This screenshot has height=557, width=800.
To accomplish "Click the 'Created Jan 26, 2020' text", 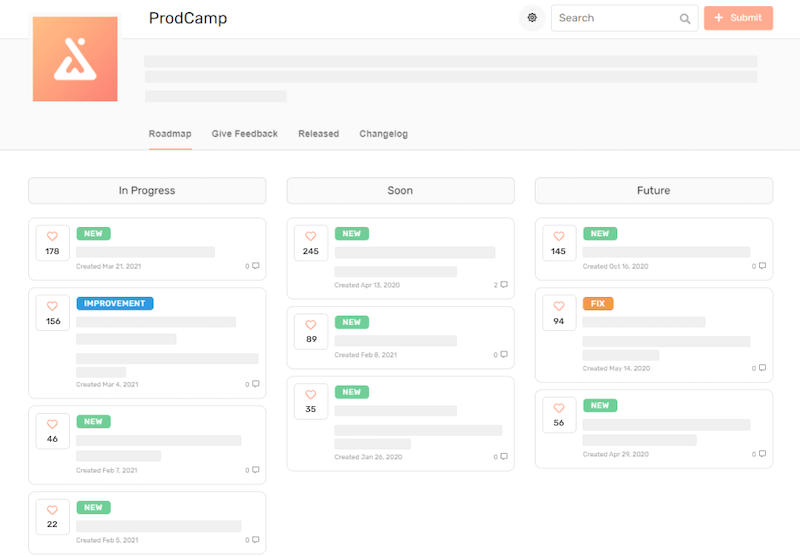I will (368, 457).
